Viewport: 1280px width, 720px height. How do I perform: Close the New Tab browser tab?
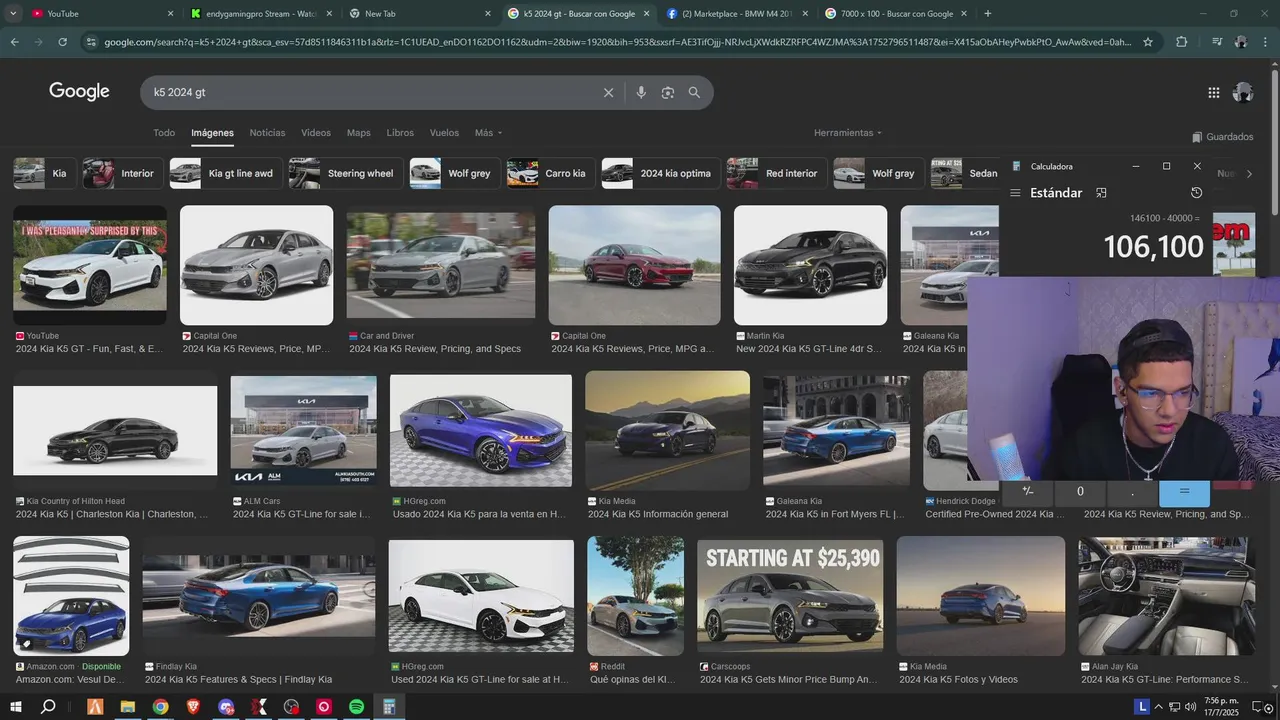click(488, 14)
